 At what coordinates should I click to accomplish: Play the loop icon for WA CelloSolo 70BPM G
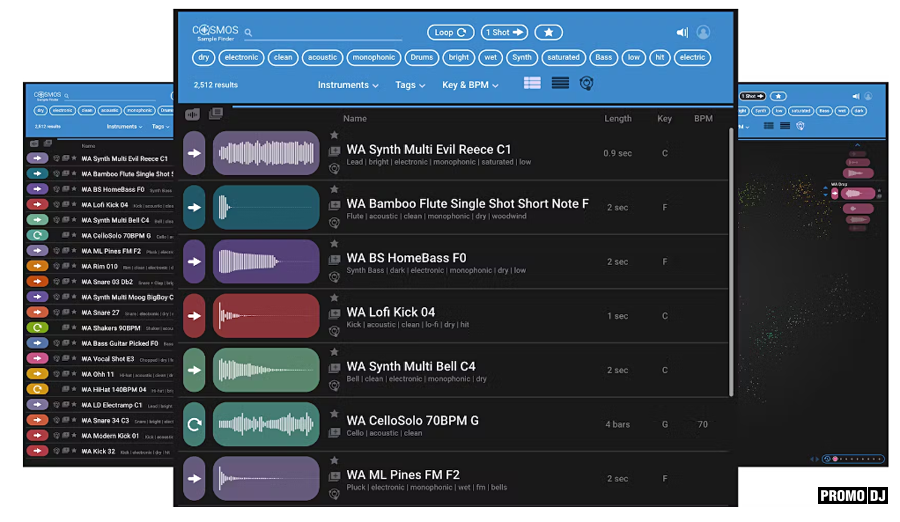pos(194,424)
